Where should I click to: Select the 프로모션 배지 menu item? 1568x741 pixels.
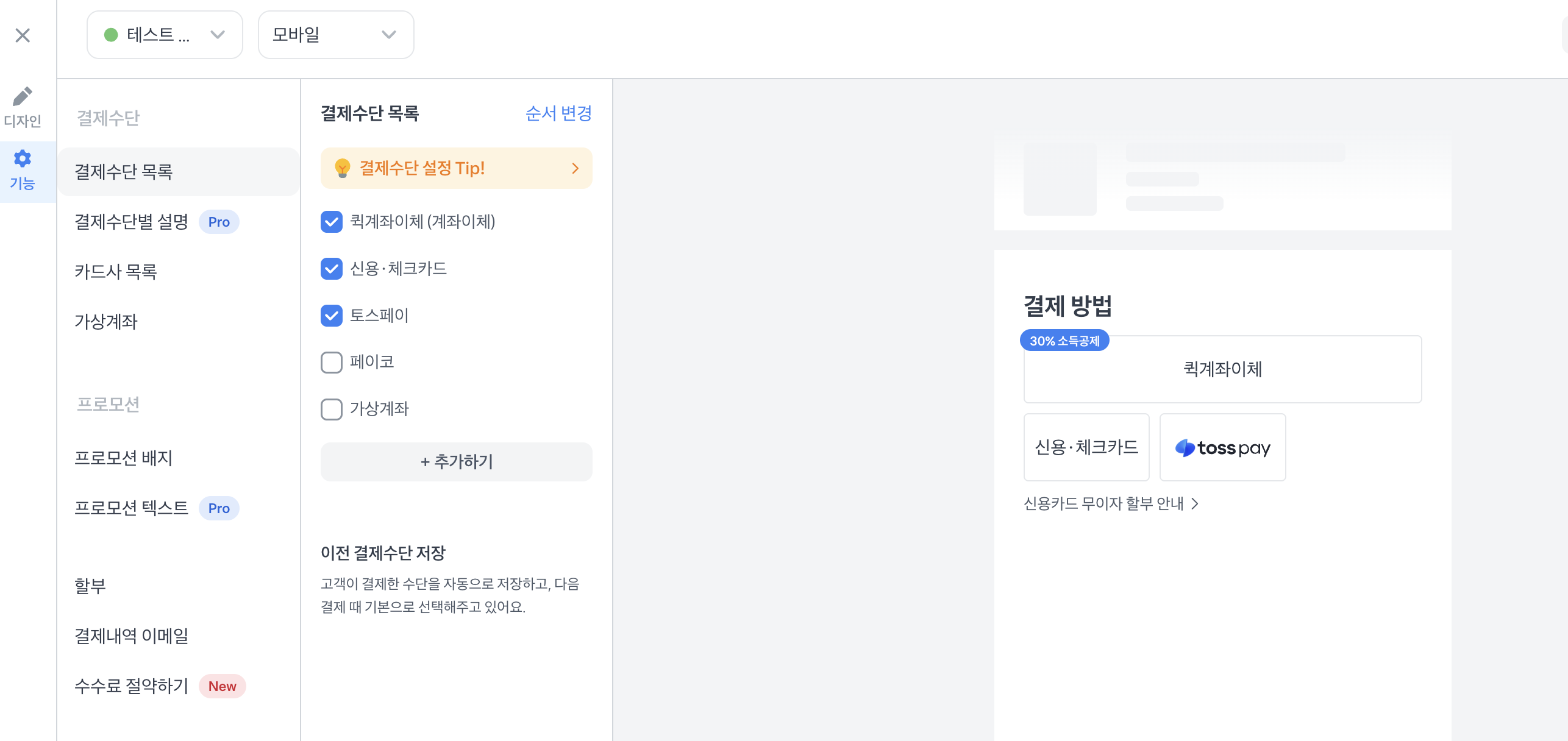click(x=124, y=458)
